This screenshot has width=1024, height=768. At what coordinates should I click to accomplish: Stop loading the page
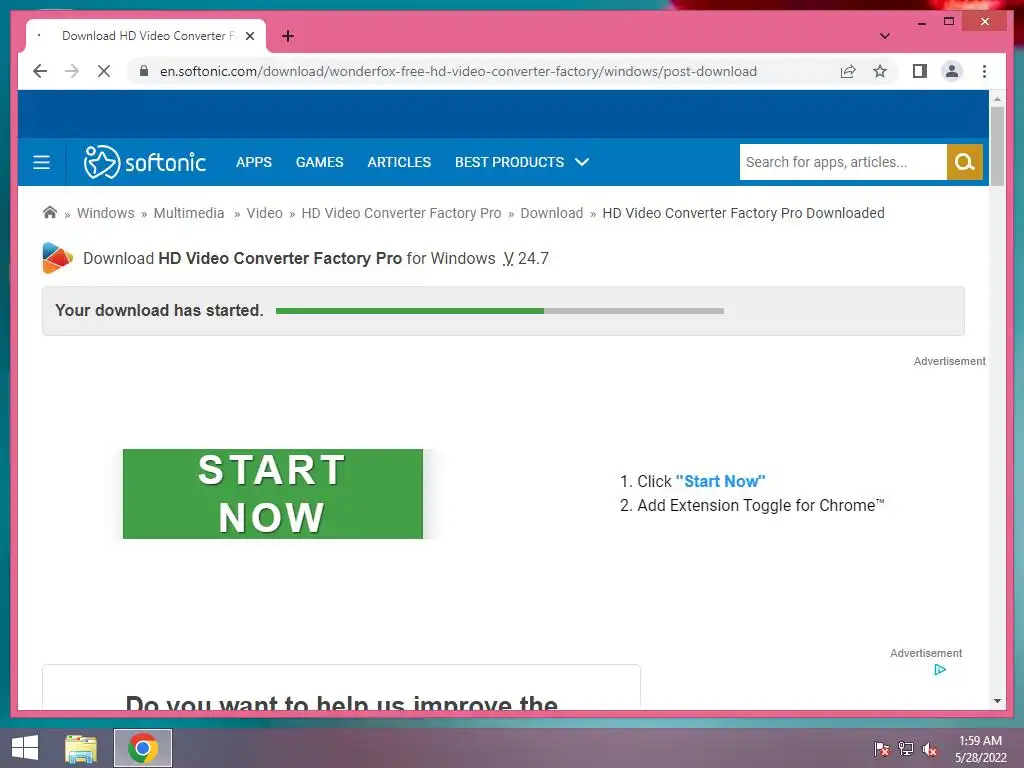104,71
